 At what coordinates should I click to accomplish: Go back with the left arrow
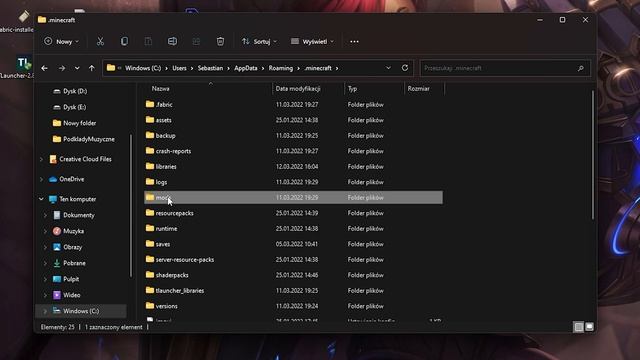coord(44,68)
